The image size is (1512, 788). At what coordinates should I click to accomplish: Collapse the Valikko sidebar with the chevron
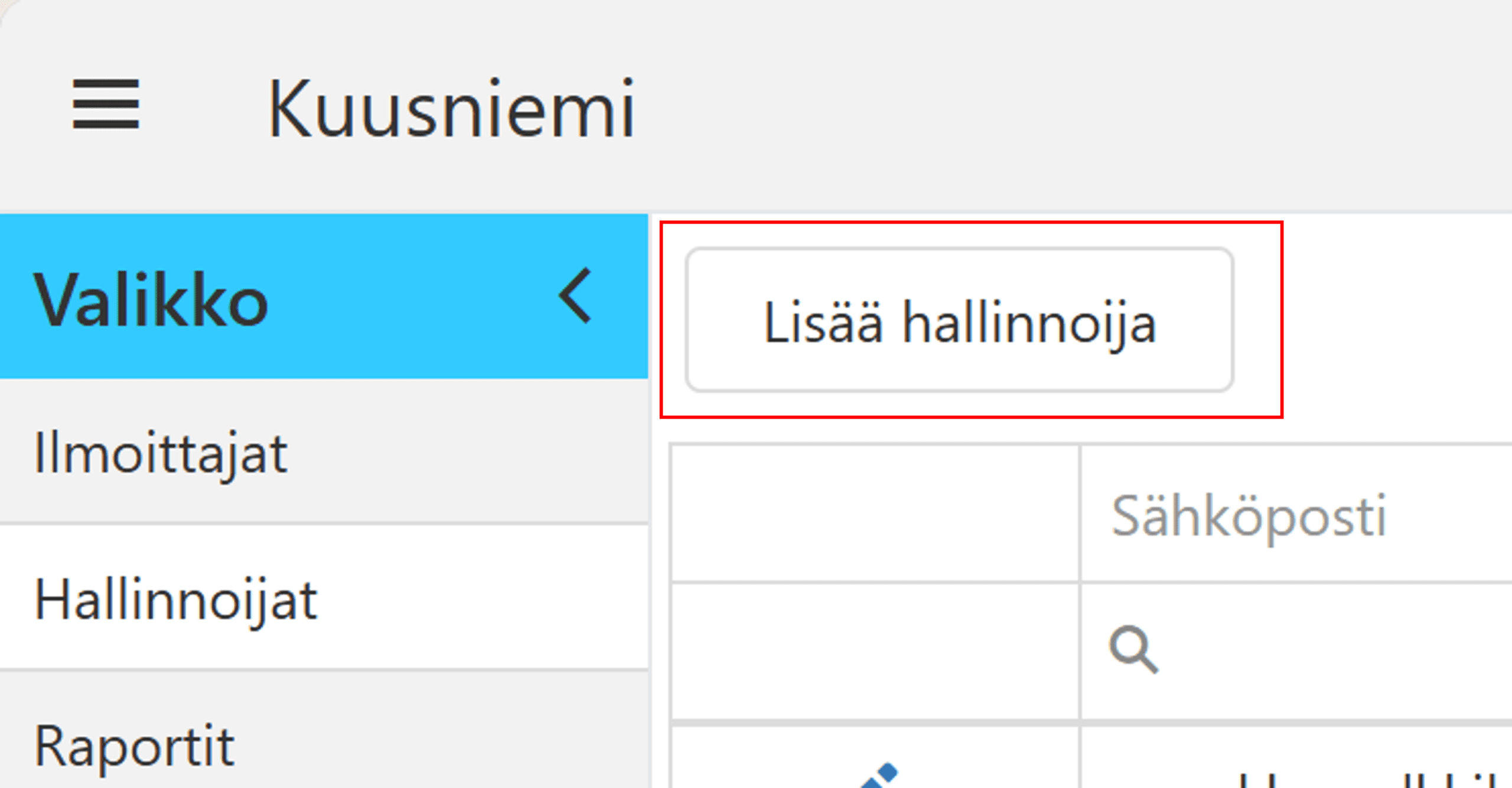[x=575, y=295]
